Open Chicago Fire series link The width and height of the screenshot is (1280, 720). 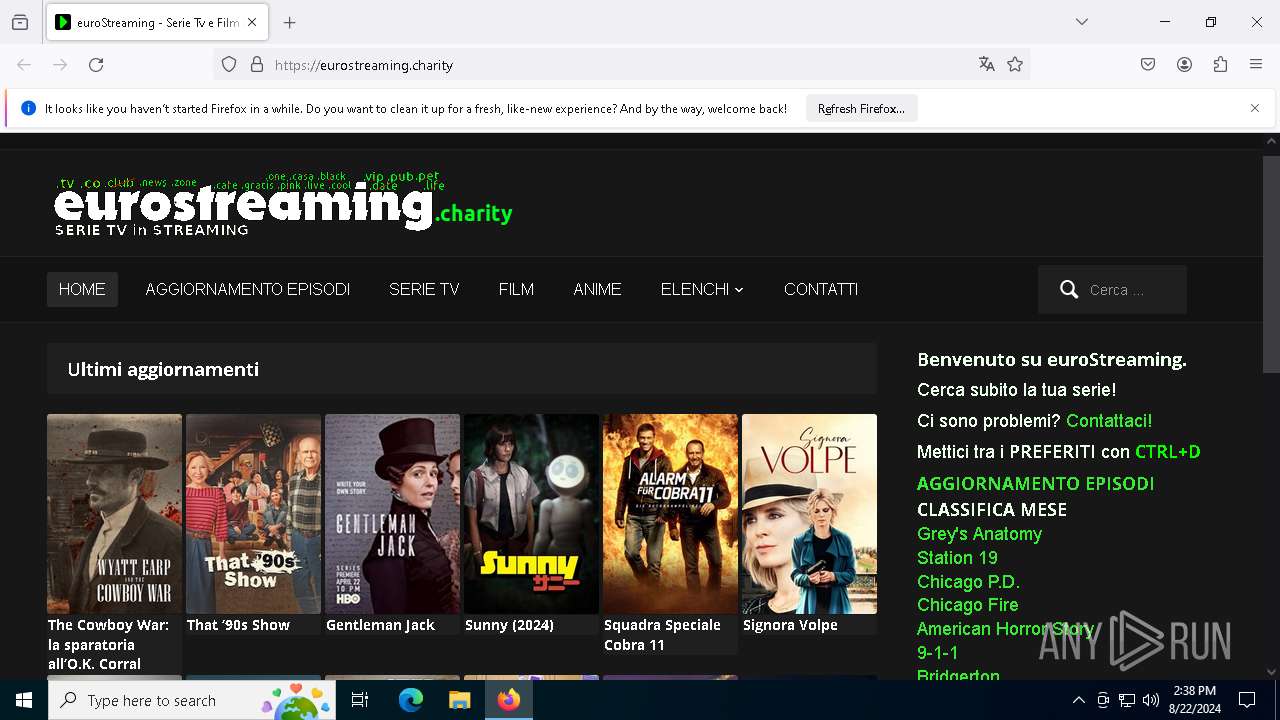coord(967,605)
